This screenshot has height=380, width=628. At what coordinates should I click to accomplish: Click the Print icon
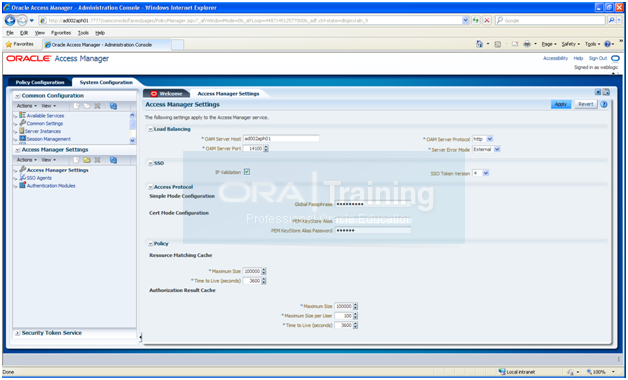(x=527, y=44)
